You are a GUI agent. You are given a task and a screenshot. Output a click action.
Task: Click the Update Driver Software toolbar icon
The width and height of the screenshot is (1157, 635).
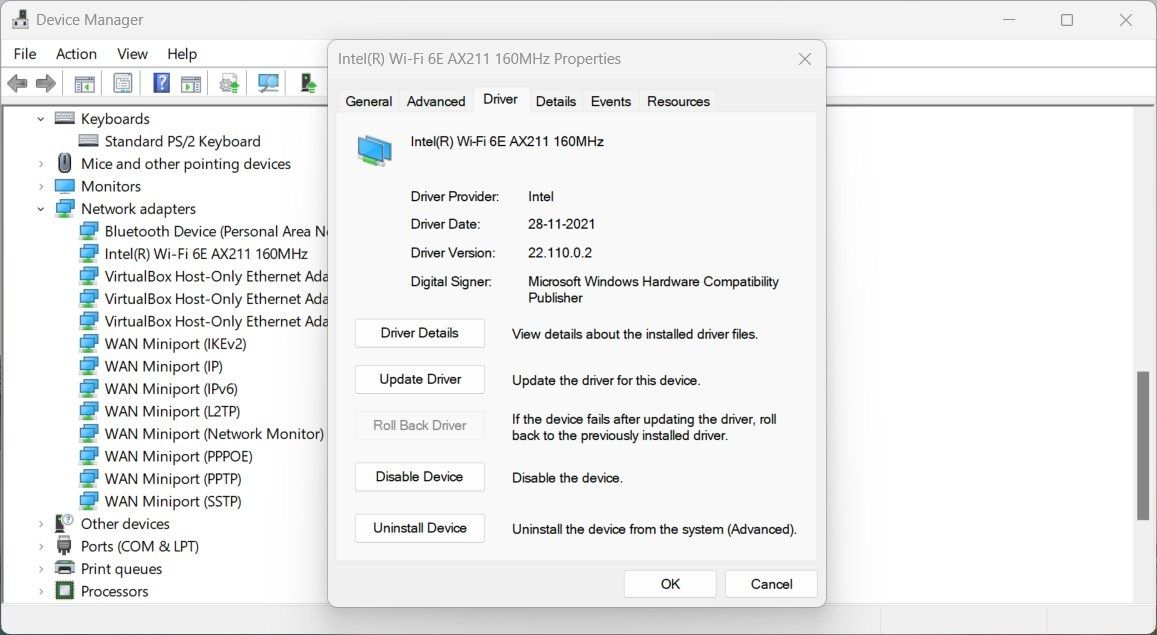click(228, 83)
